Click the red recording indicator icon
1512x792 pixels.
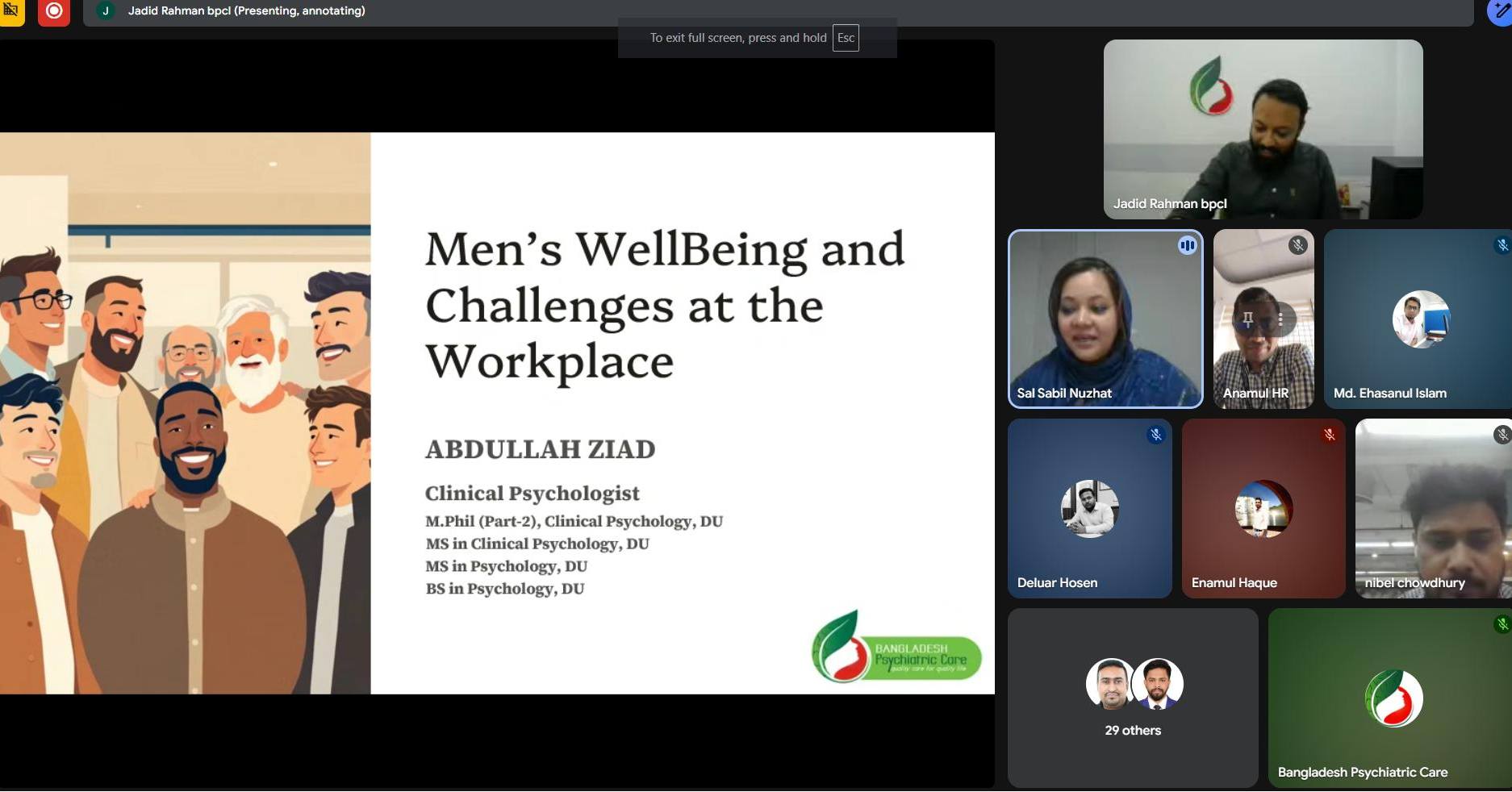pyautogui.click(x=53, y=11)
